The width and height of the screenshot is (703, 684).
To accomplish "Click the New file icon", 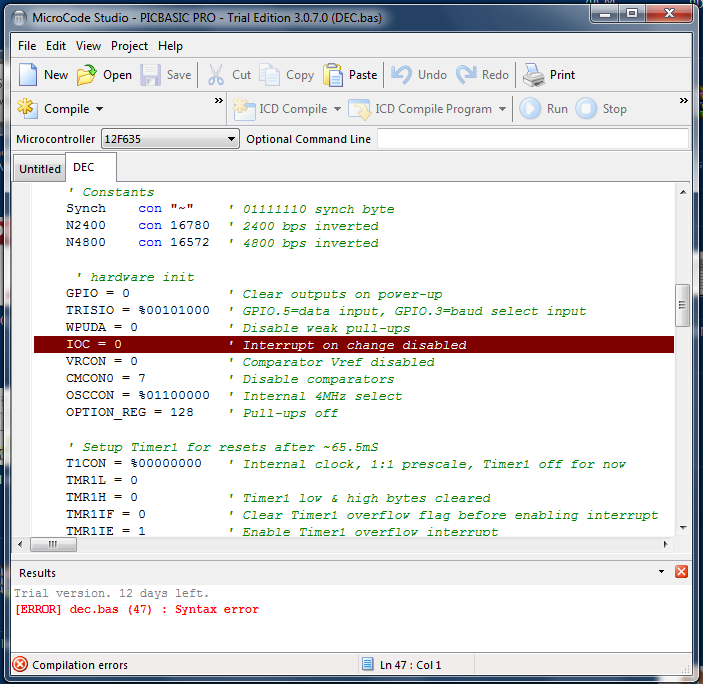I will tap(28, 75).
